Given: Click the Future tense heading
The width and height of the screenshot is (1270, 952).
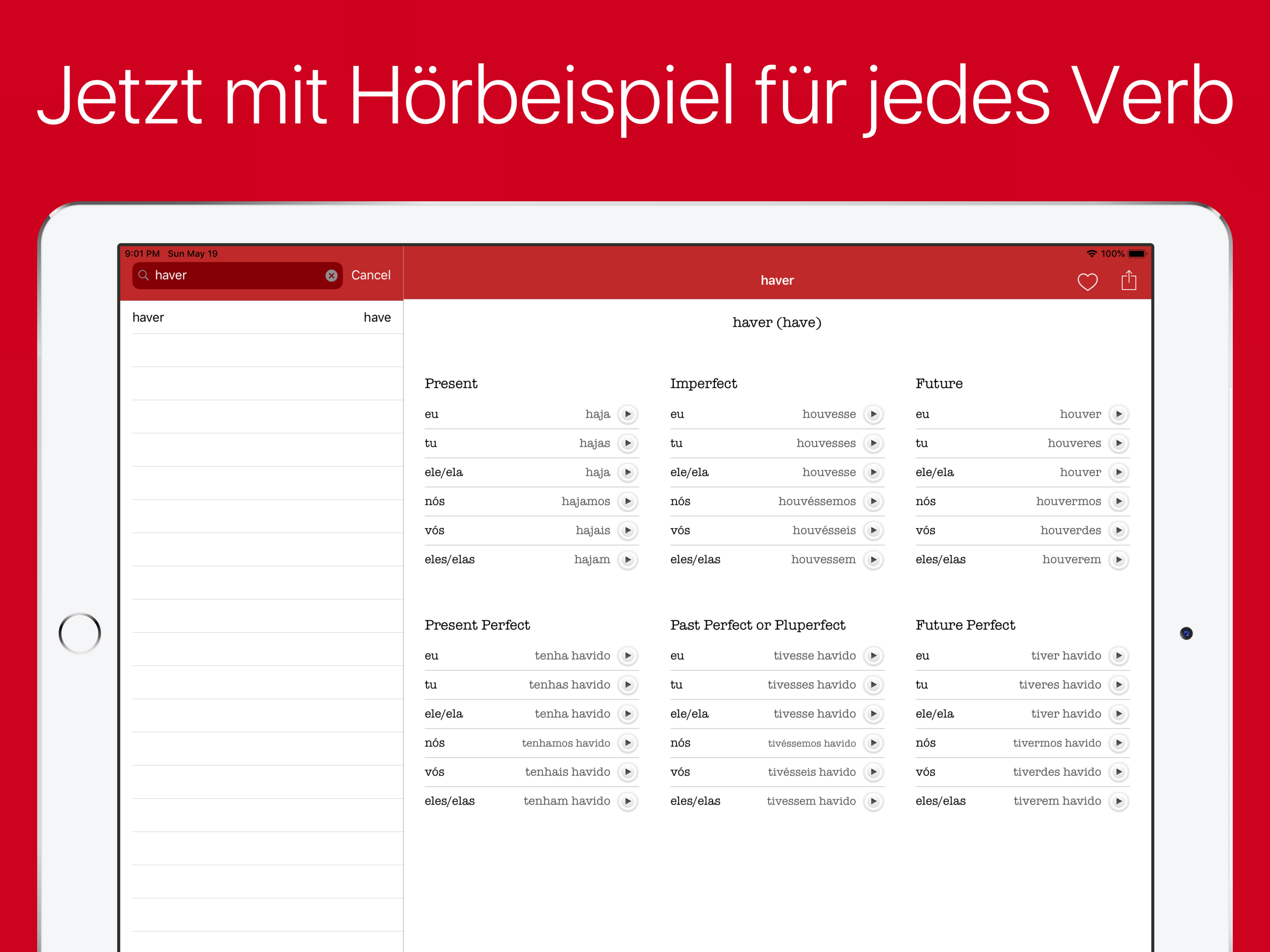Looking at the screenshot, I should 939,383.
